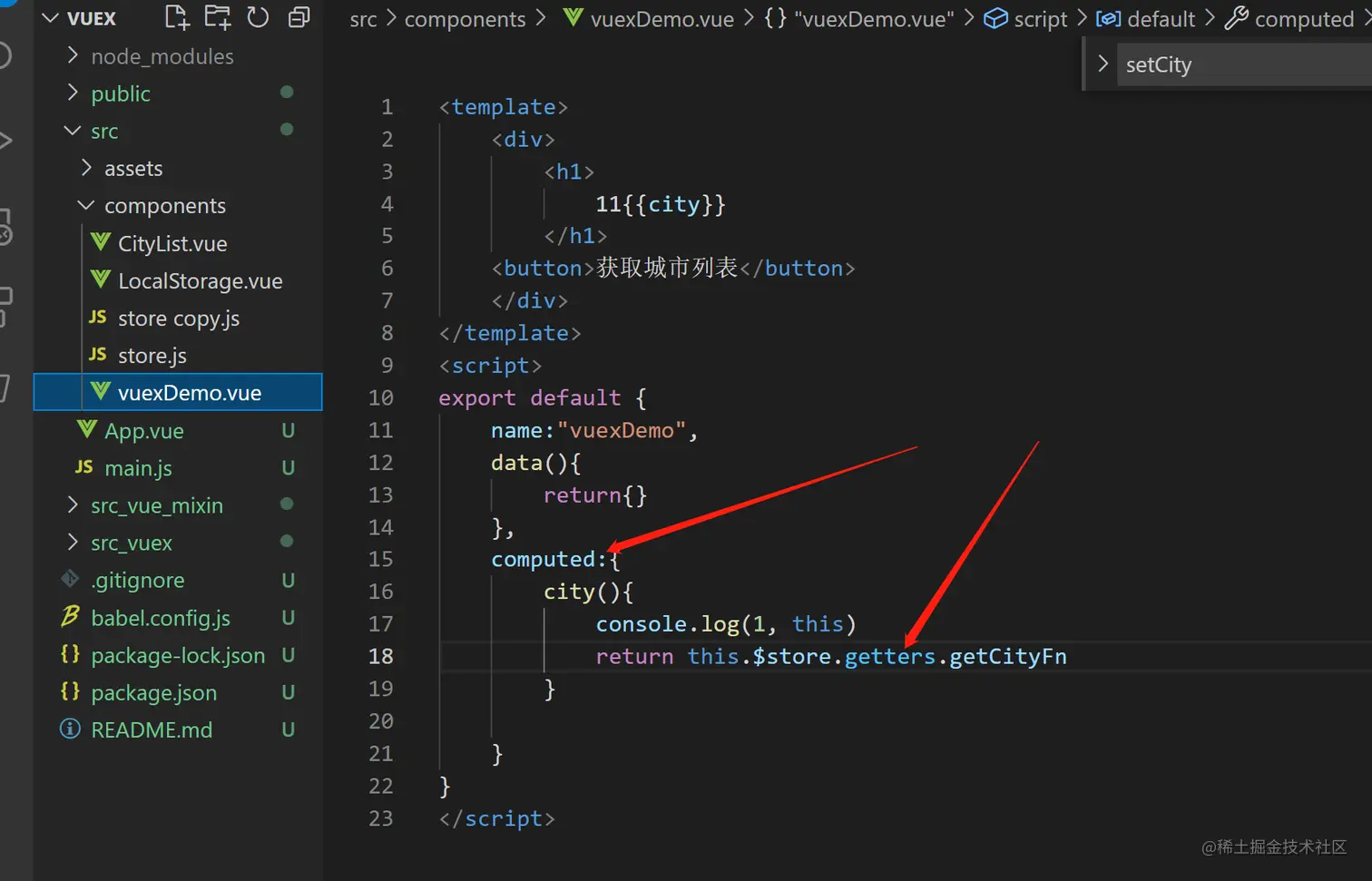
Task: Expand the node_modules folder
Action: click(x=73, y=56)
